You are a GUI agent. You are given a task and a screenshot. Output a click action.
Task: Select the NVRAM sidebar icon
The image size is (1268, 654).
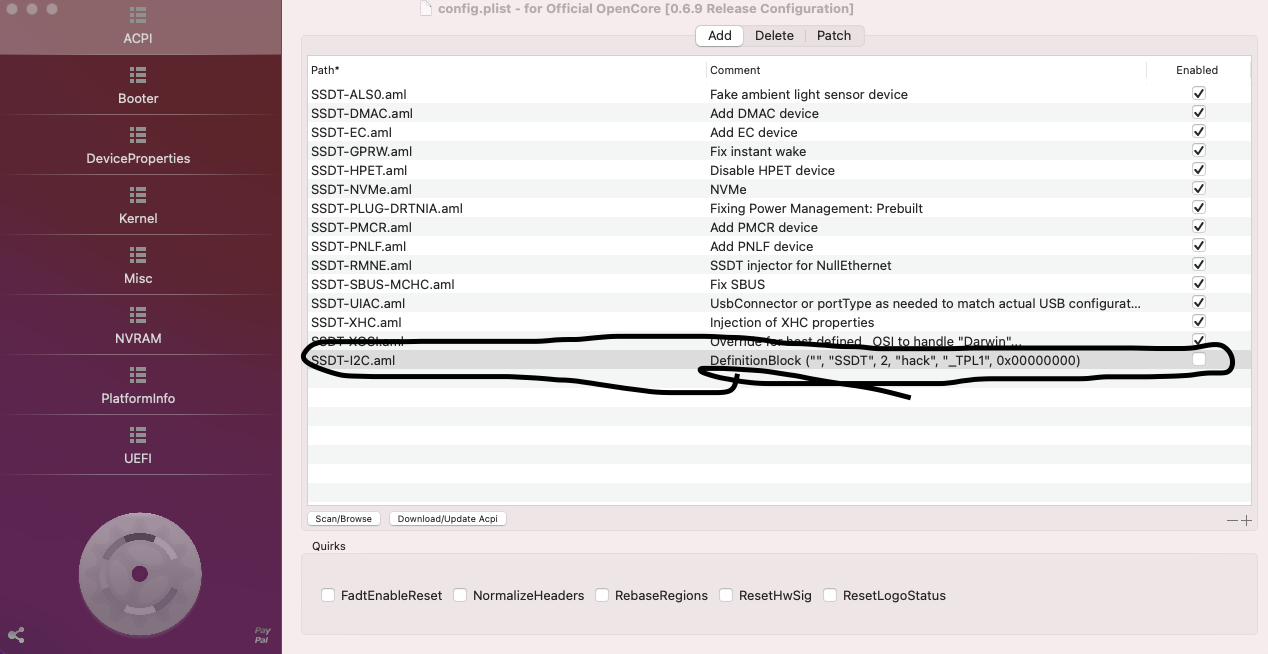coord(138,315)
